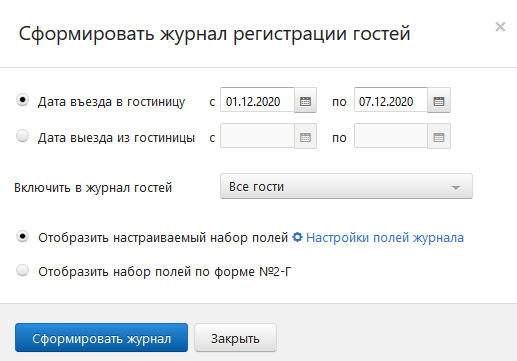Select the 'Дата выезда из гостиницы' radio button
This screenshot has width=517, height=361.
[23, 136]
